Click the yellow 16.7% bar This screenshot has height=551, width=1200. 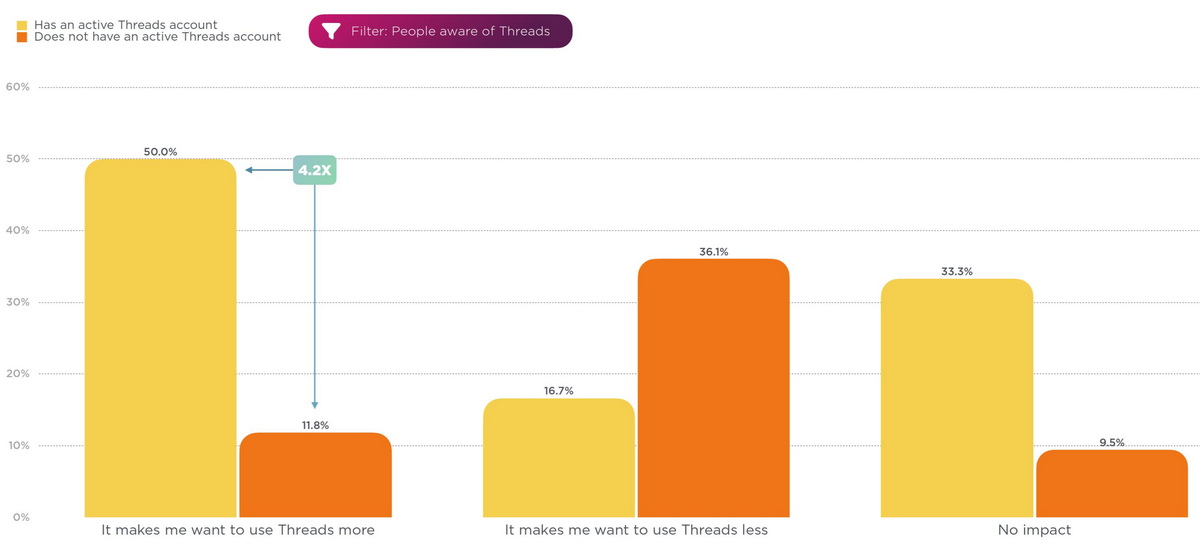(x=558, y=458)
